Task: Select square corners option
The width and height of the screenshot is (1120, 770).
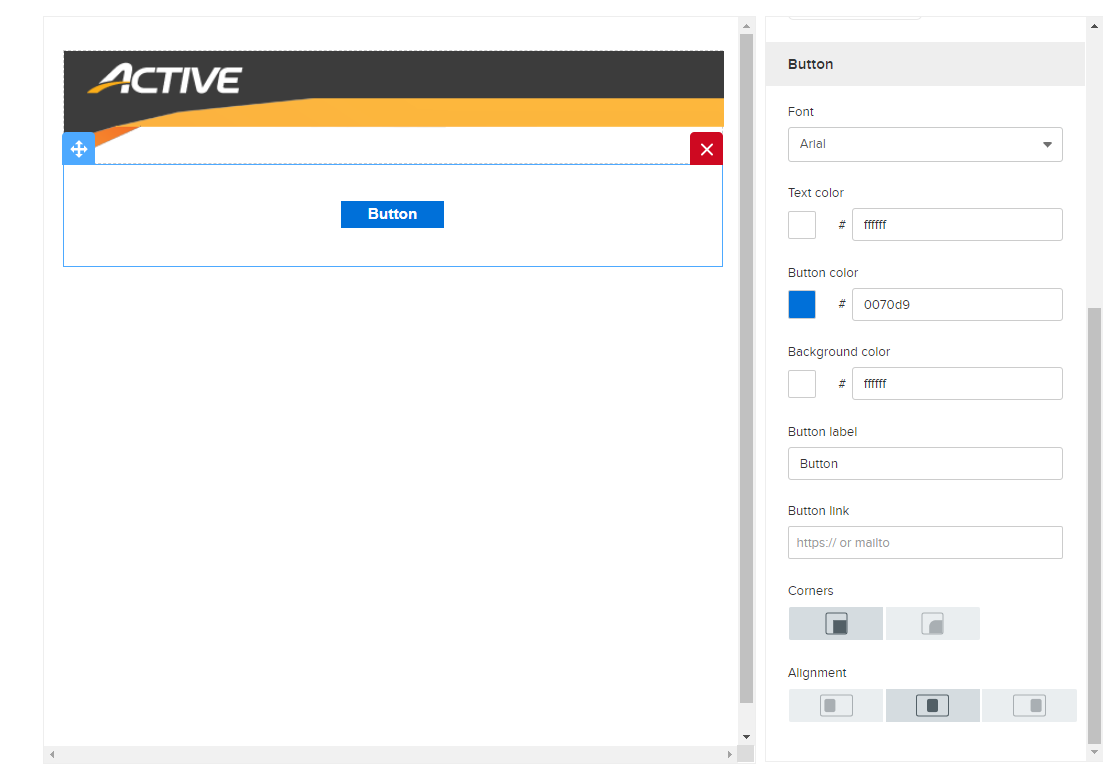Action: [836, 624]
